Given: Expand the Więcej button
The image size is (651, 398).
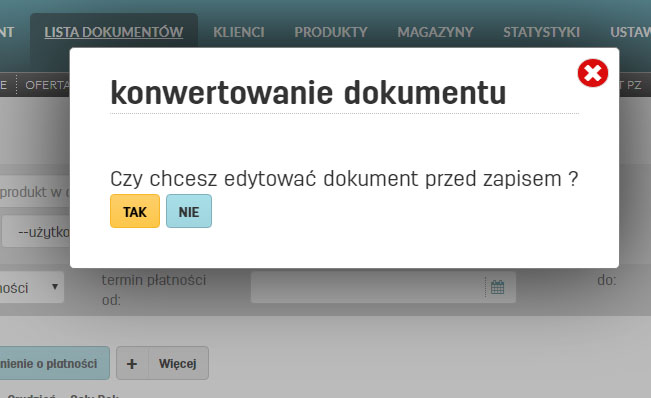Looking at the screenshot, I should (x=178, y=364).
